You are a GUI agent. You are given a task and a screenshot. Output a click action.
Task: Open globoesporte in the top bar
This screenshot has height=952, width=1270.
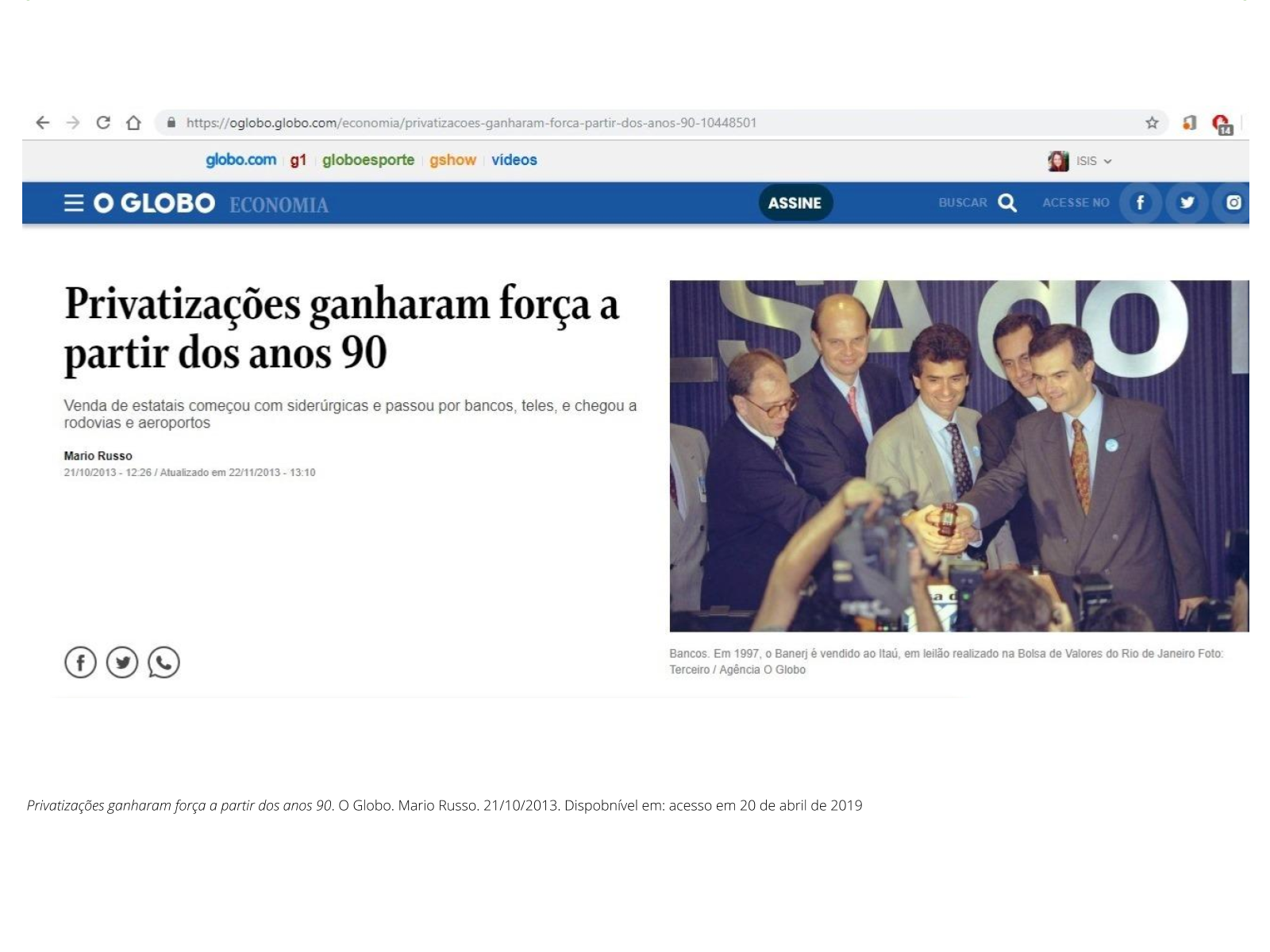coord(368,160)
